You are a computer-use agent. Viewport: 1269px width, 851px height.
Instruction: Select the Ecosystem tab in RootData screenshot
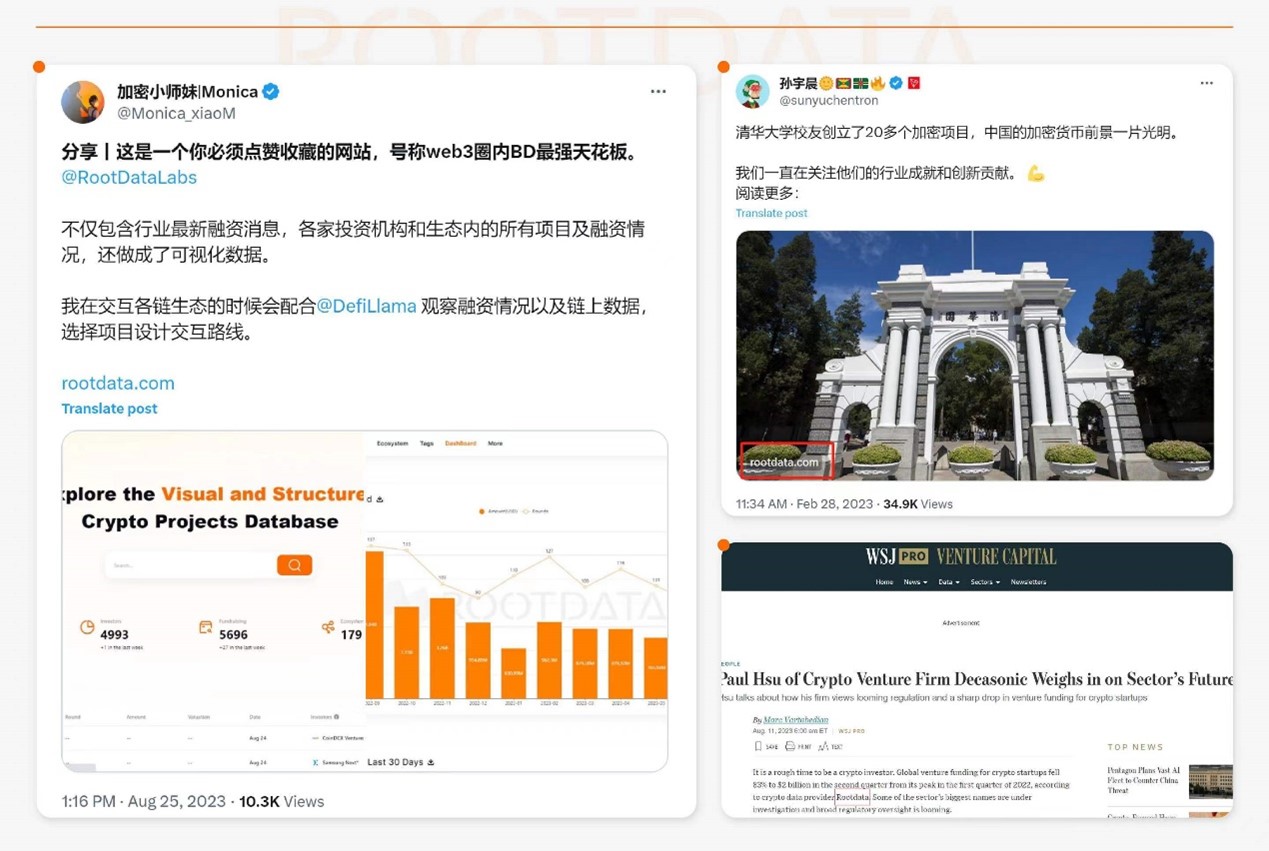(392, 443)
